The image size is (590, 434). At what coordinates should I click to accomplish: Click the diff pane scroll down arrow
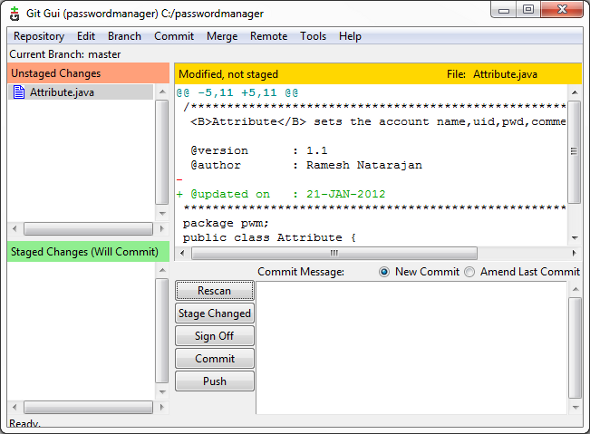tap(575, 238)
